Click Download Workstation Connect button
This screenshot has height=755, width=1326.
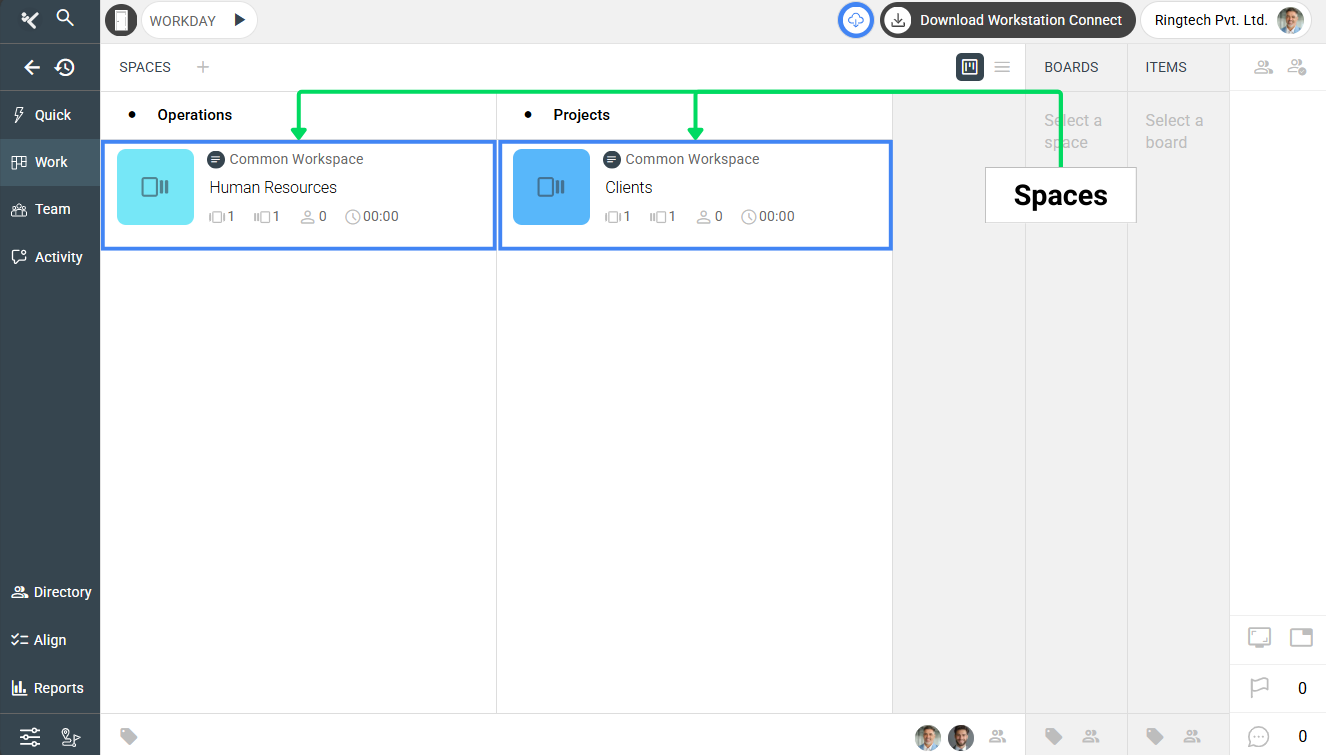click(x=1007, y=20)
